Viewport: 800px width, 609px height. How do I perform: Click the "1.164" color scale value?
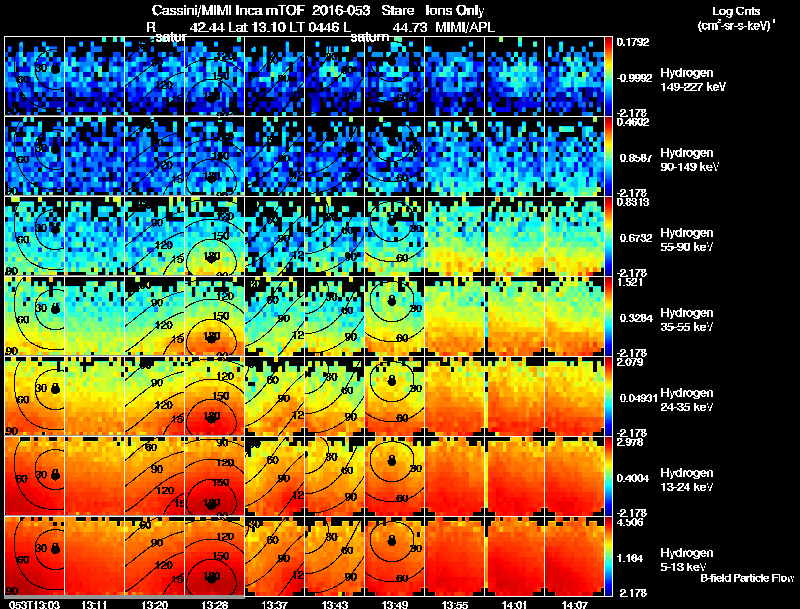(x=630, y=558)
